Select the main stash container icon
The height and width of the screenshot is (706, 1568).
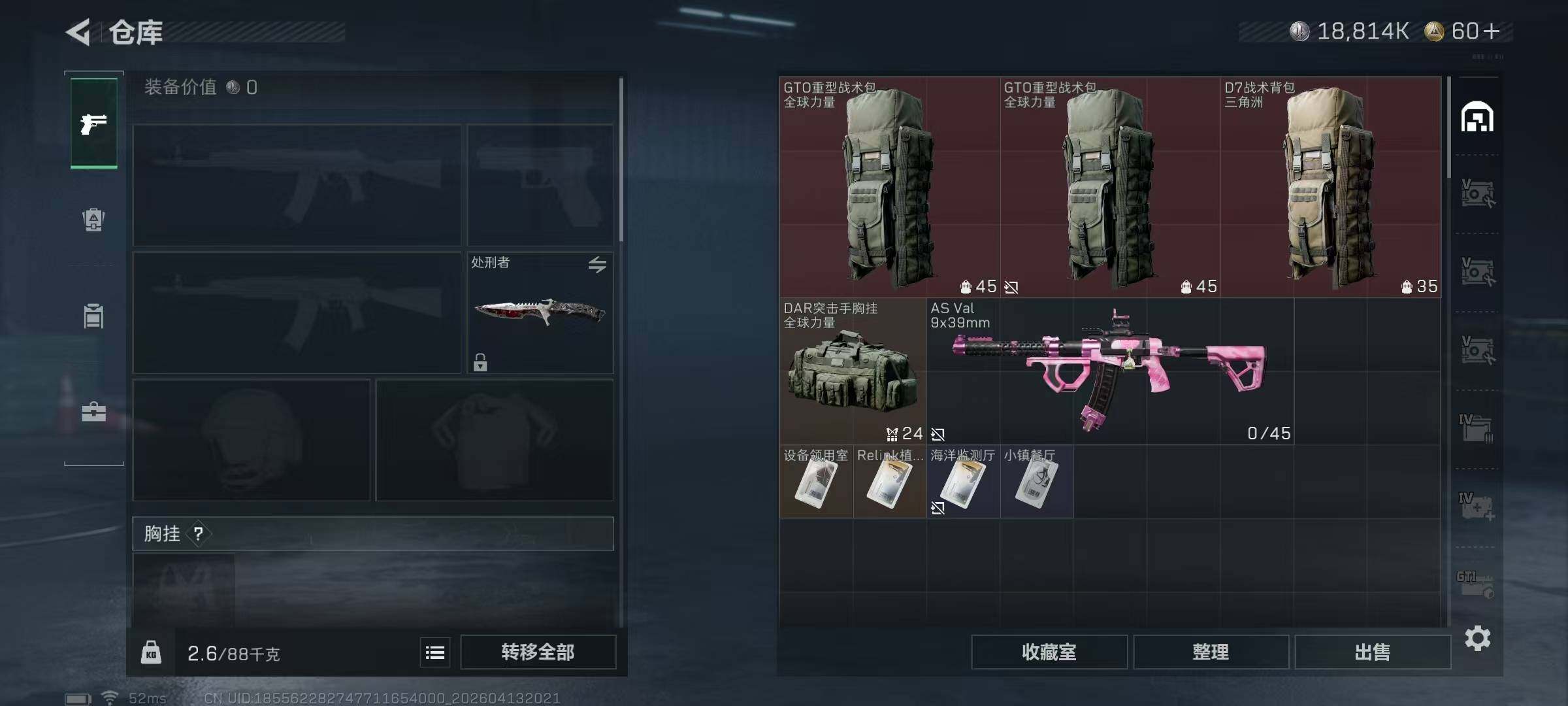pos(1477,117)
